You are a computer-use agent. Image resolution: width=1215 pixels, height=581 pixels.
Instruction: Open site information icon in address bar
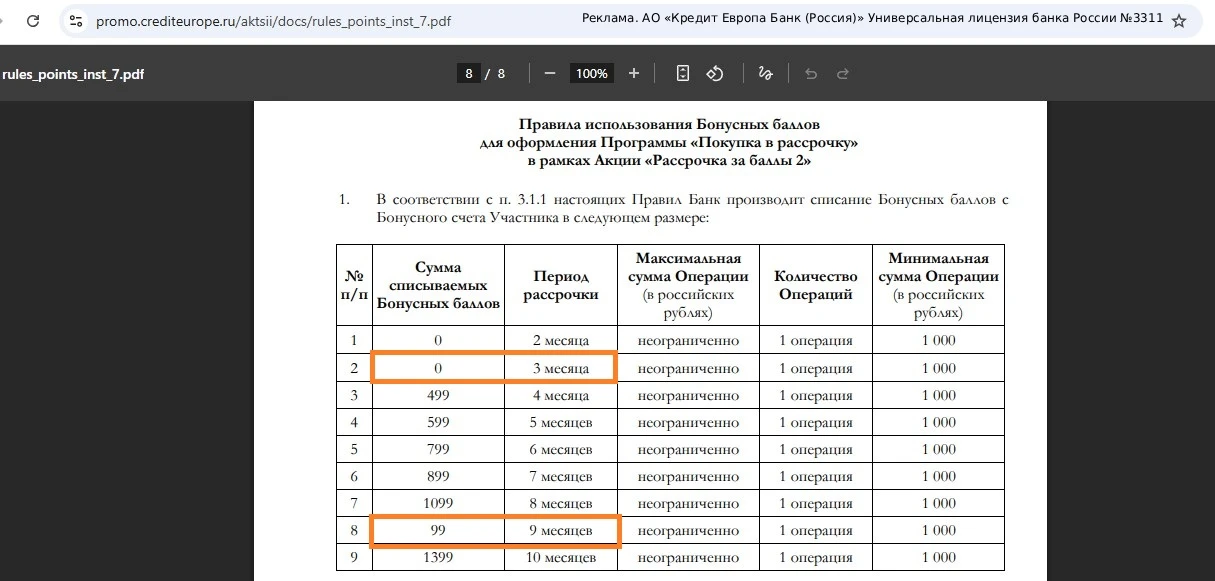[x=76, y=21]
